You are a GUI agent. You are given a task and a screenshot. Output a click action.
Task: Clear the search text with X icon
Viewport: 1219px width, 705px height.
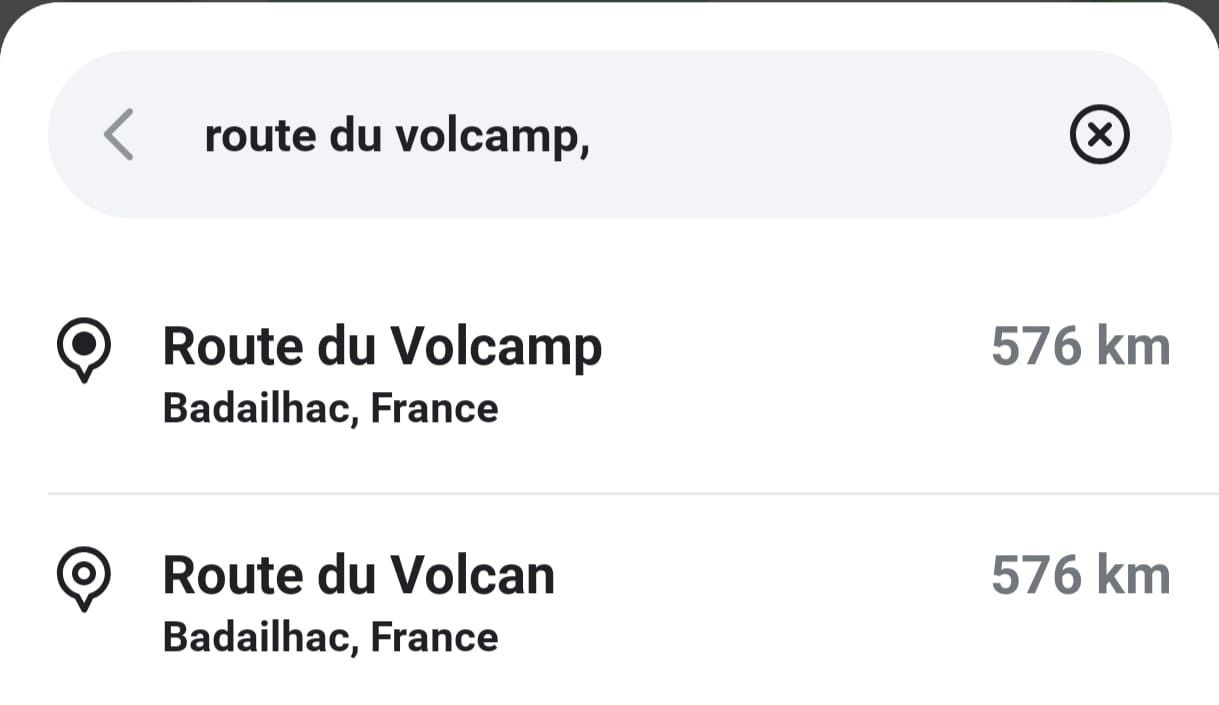coord(1099,135)
